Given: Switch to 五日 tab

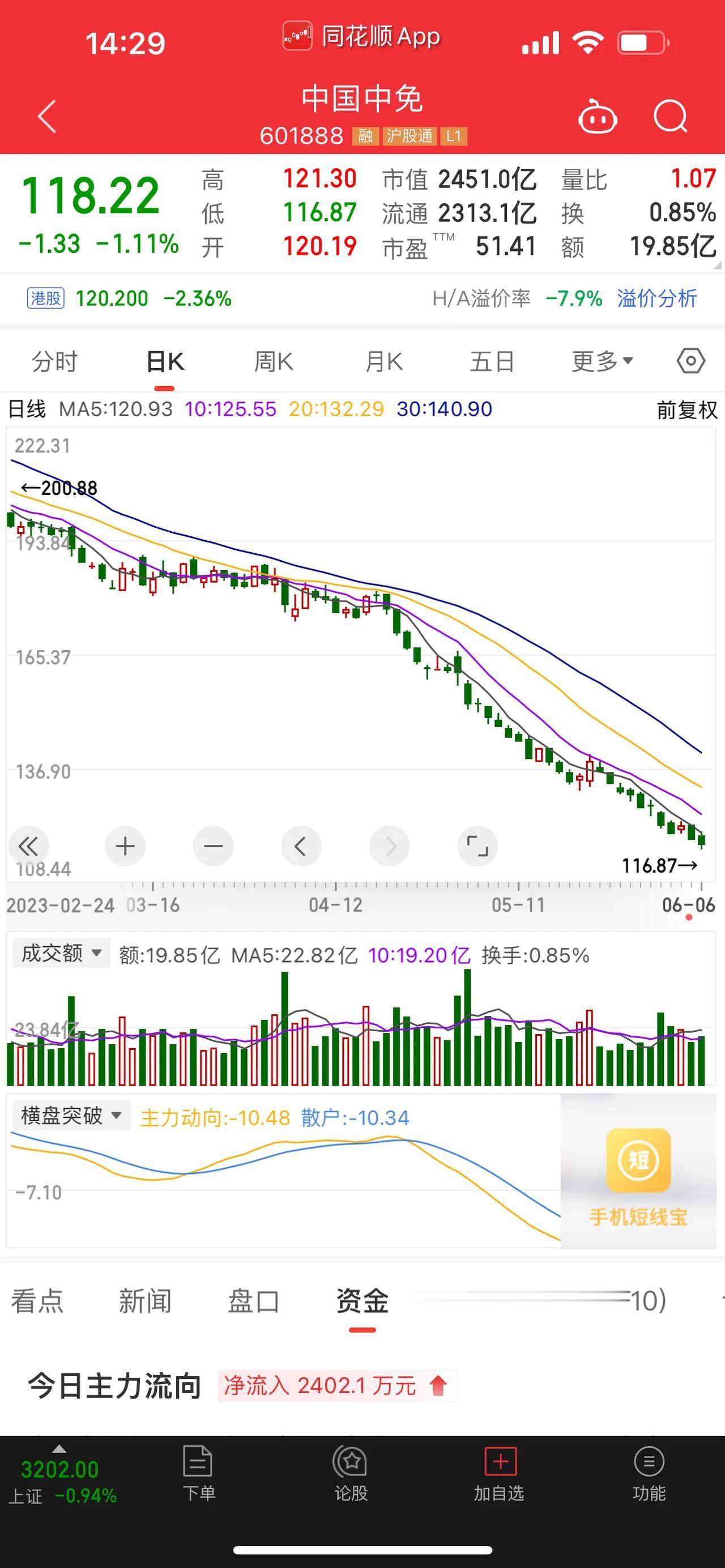Looking at the screenshot, I should [x=492, y=362].
